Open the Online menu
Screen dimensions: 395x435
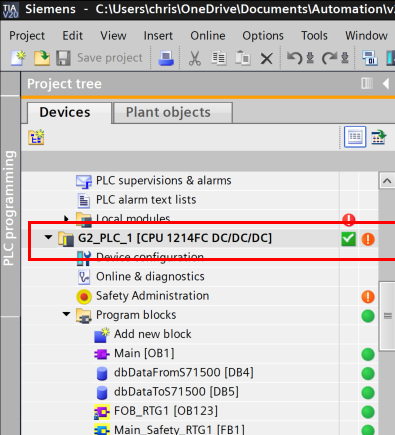tap(208, 35)
